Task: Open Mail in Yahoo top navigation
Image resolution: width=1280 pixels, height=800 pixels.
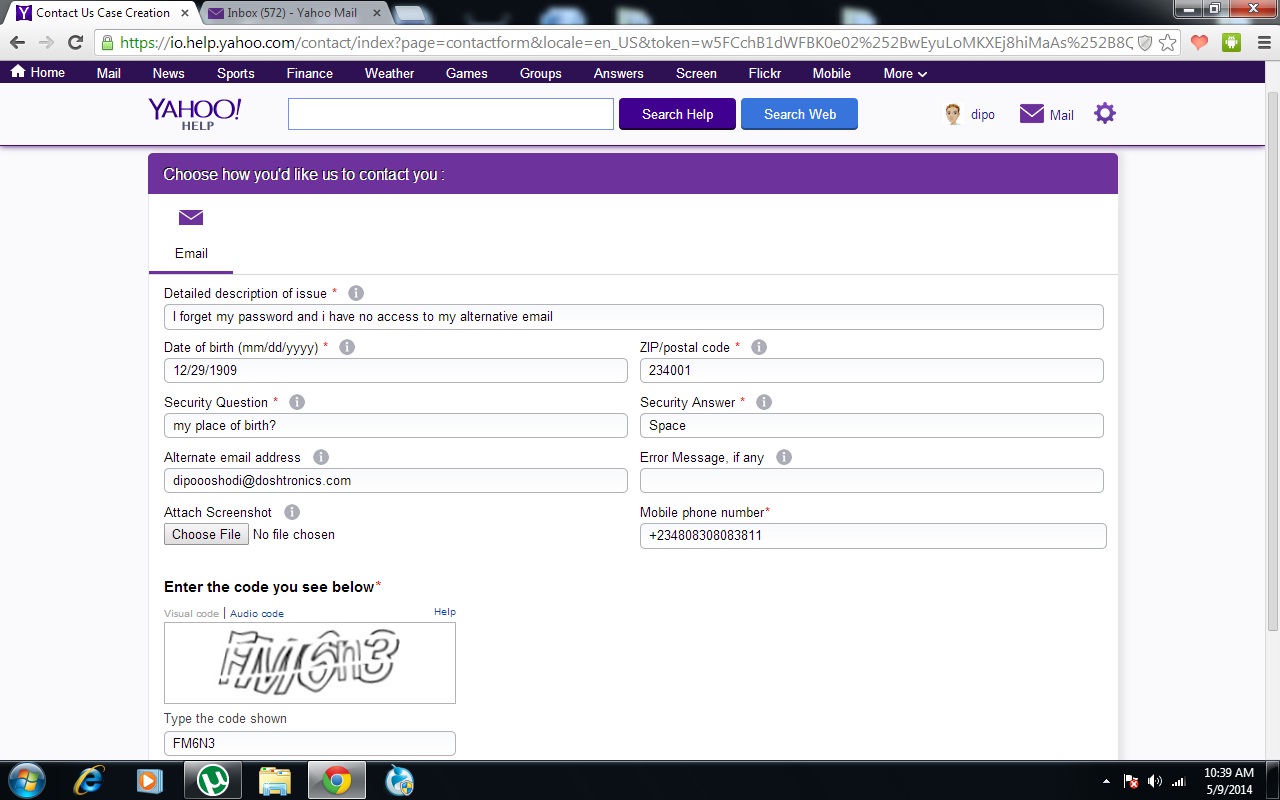Action: pyautogui.click(x=108, y=73)
